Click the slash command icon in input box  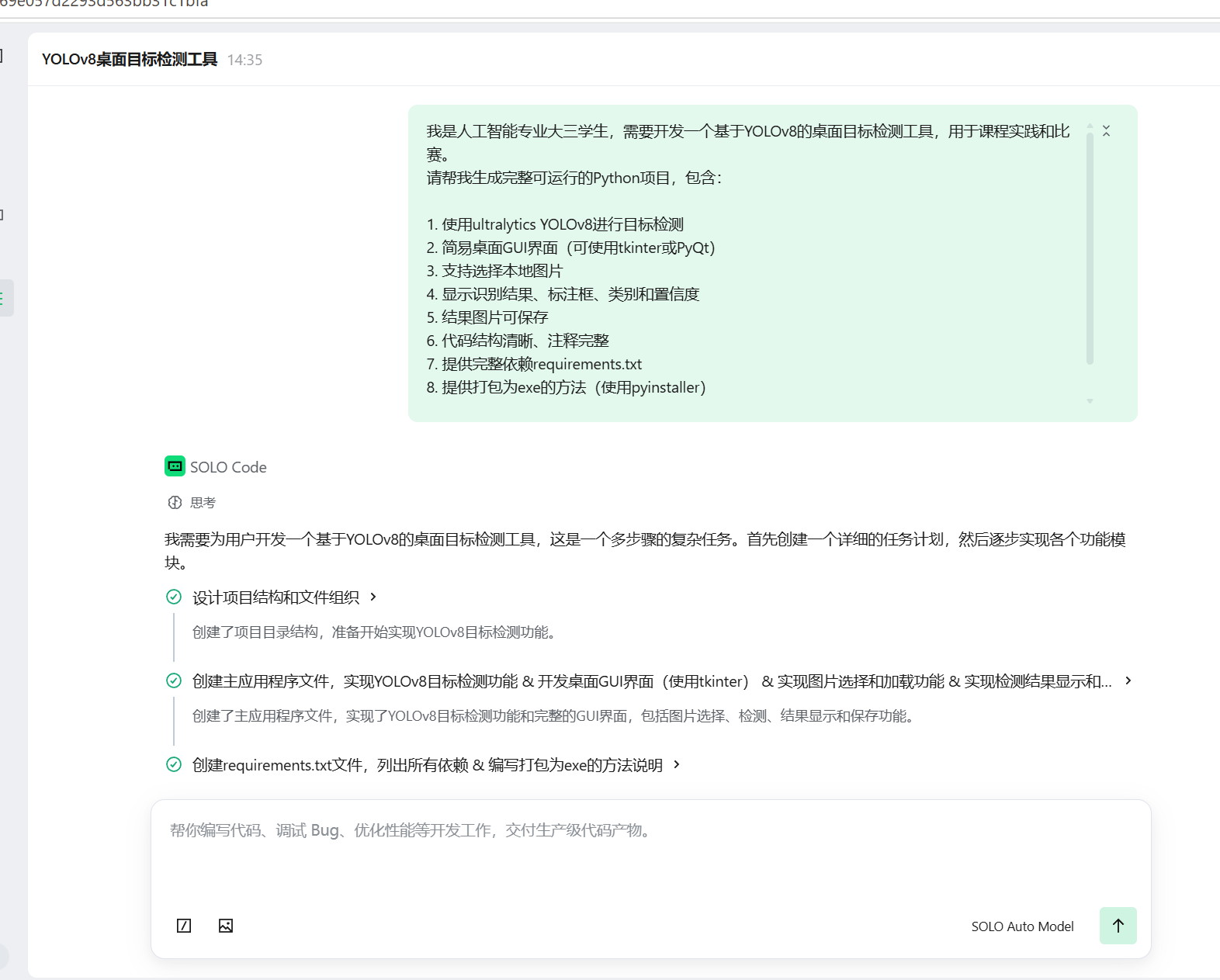pyautogui.click(x=184, y=926)
